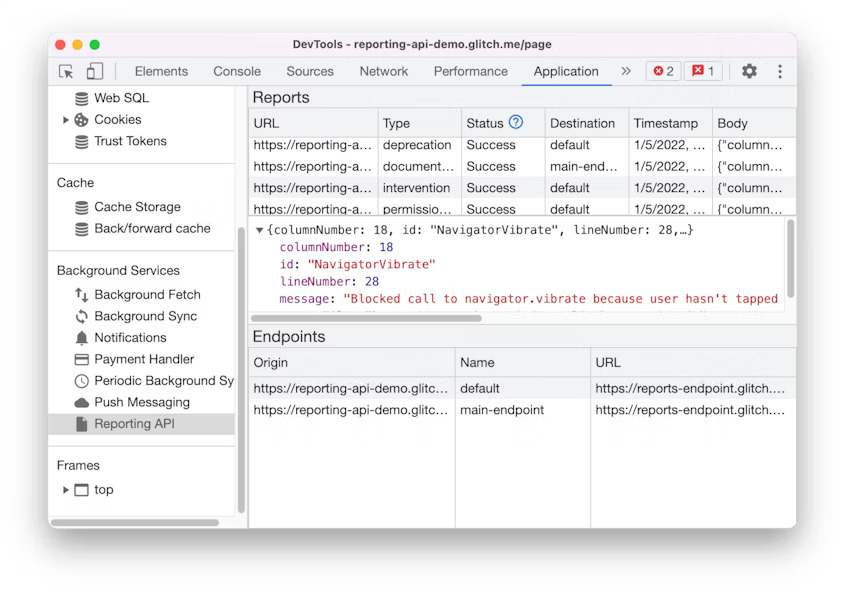
Task: Open the Background Sync panel
Action: coord(142,316)
